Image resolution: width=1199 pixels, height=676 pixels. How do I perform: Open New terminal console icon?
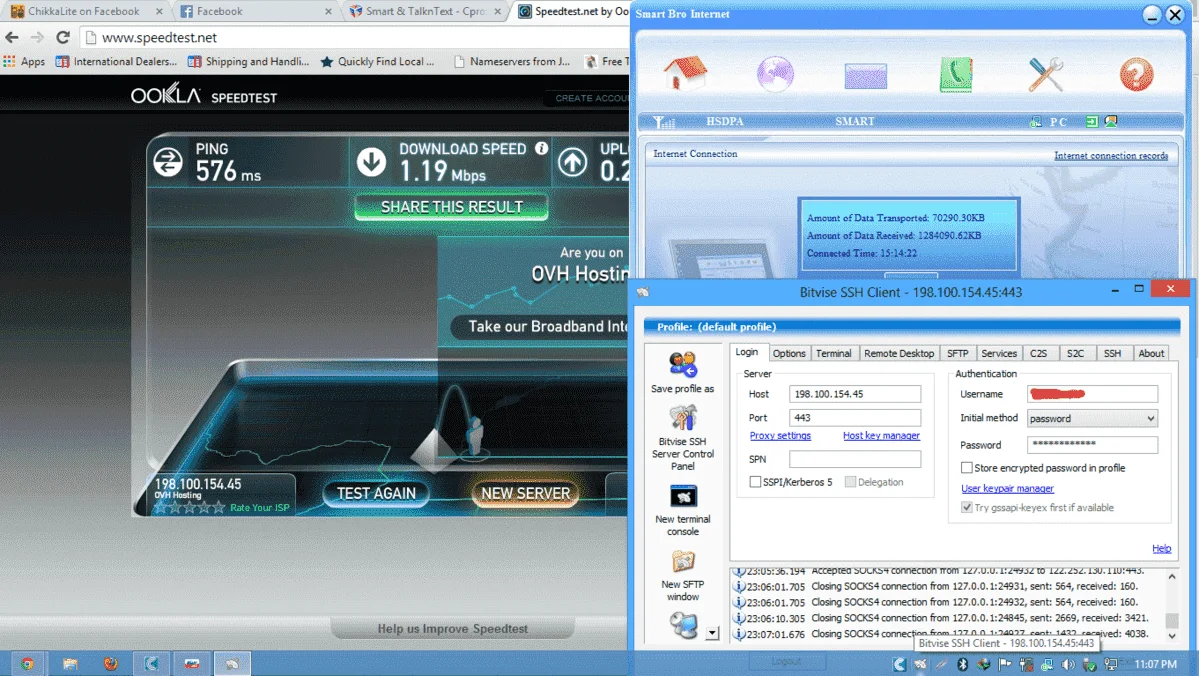pyautogui.click(x=683, y=496)
